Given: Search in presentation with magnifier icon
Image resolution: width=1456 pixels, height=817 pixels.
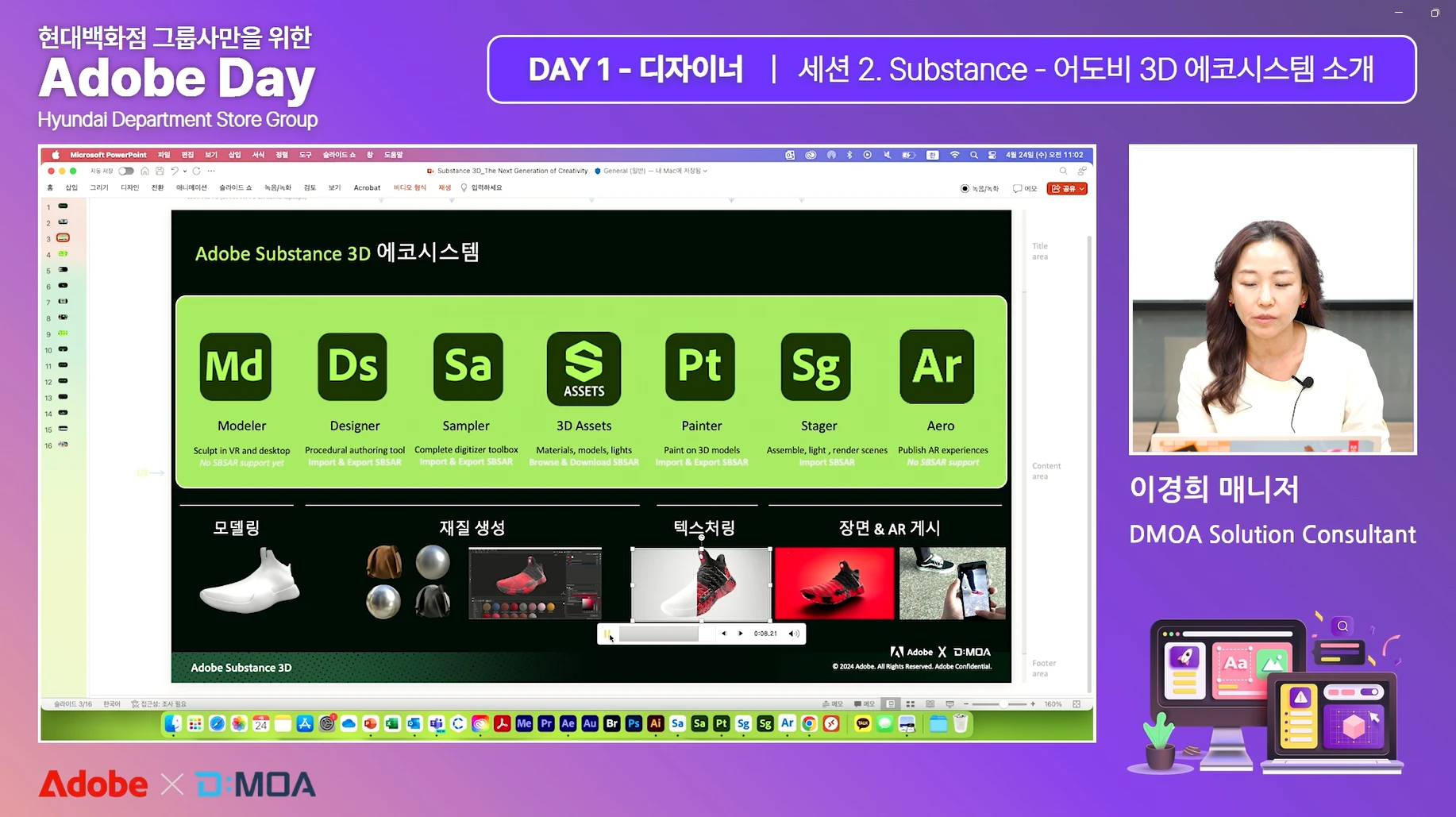Looking at the screenshot, I should coord(1063,171).
